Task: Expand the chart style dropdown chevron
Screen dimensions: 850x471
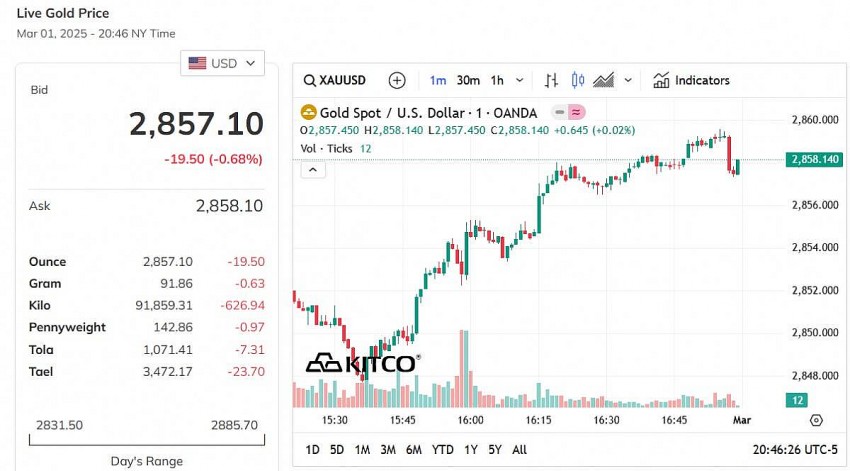Action: [x=628, y=80]
